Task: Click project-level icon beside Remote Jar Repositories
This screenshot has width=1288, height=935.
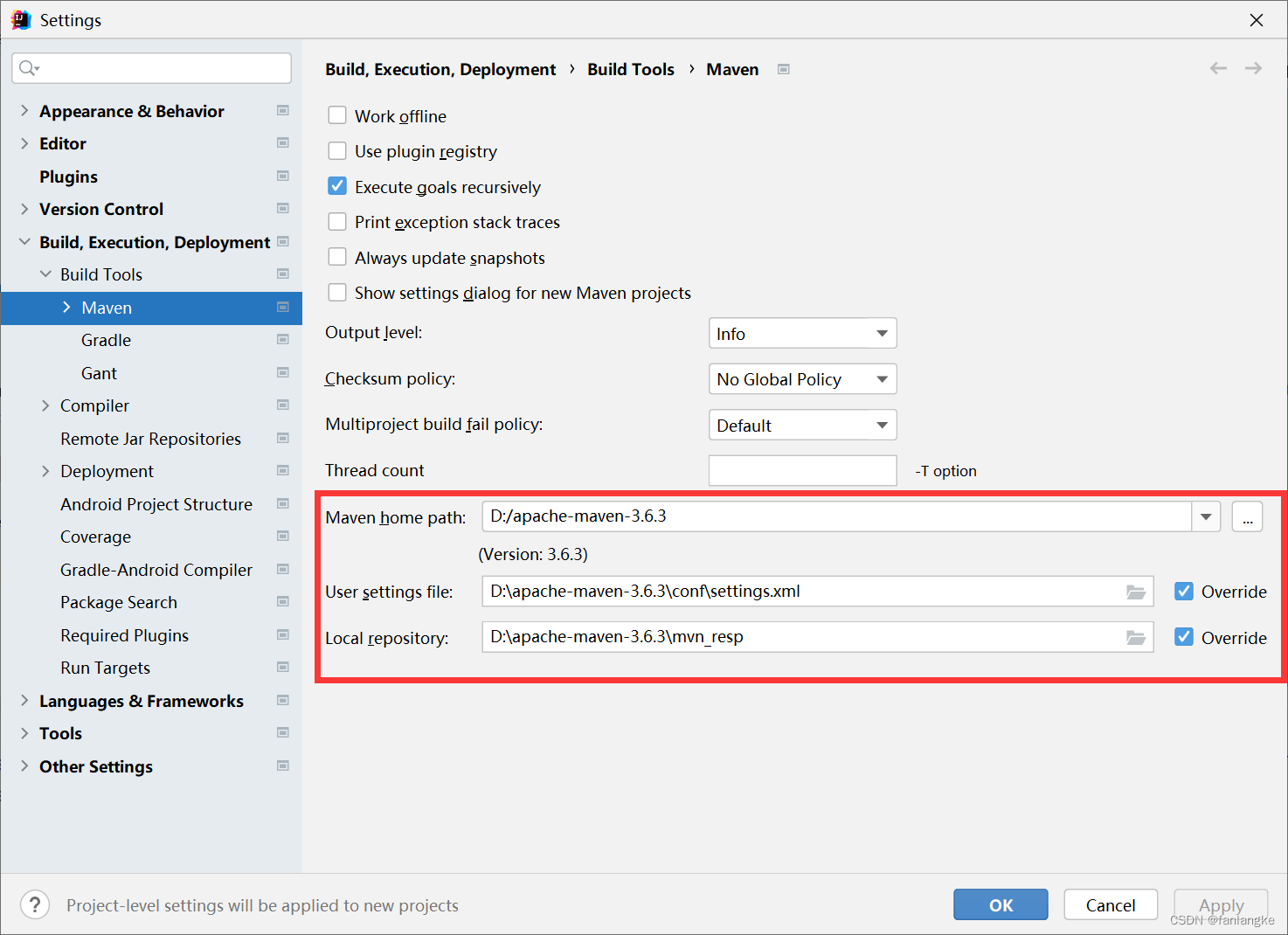Action: pos(283,438)
